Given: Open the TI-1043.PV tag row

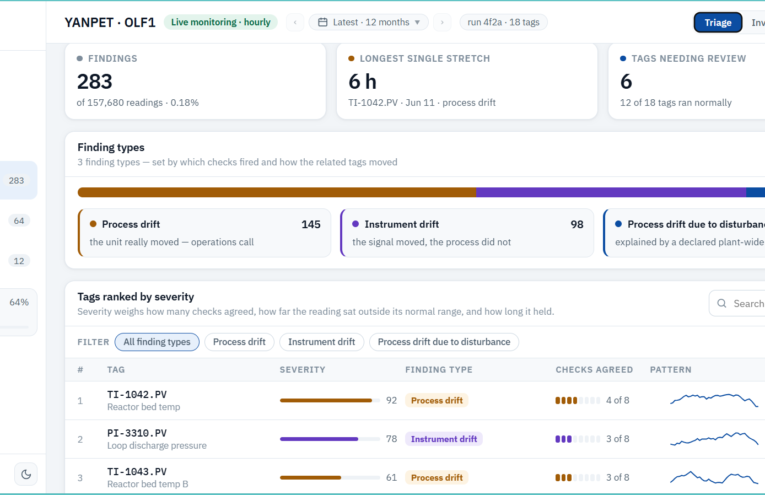Looking at the screenshot, I should (415, 477).
